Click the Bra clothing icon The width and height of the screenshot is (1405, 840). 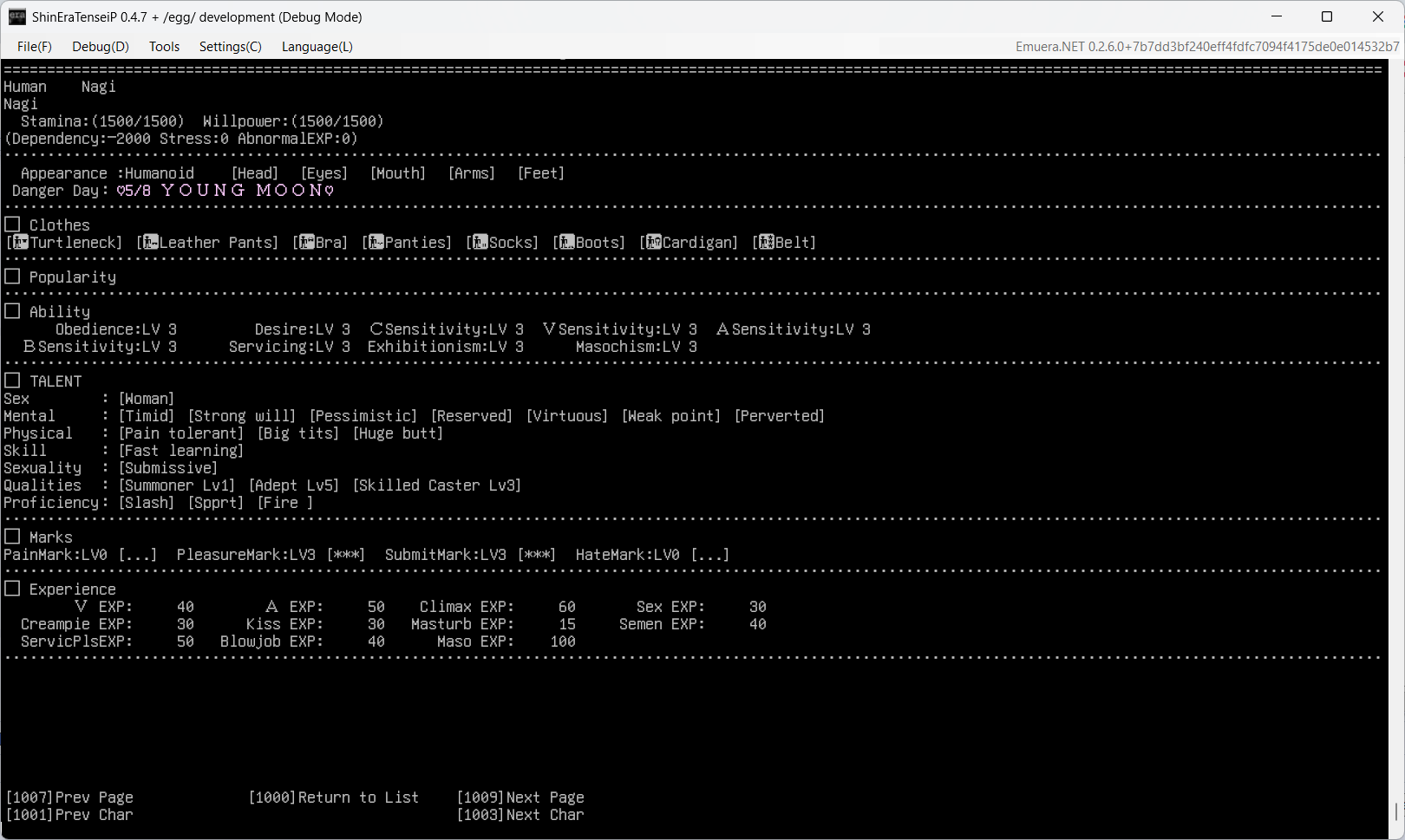pyautogui.click(x=307, y=243)
